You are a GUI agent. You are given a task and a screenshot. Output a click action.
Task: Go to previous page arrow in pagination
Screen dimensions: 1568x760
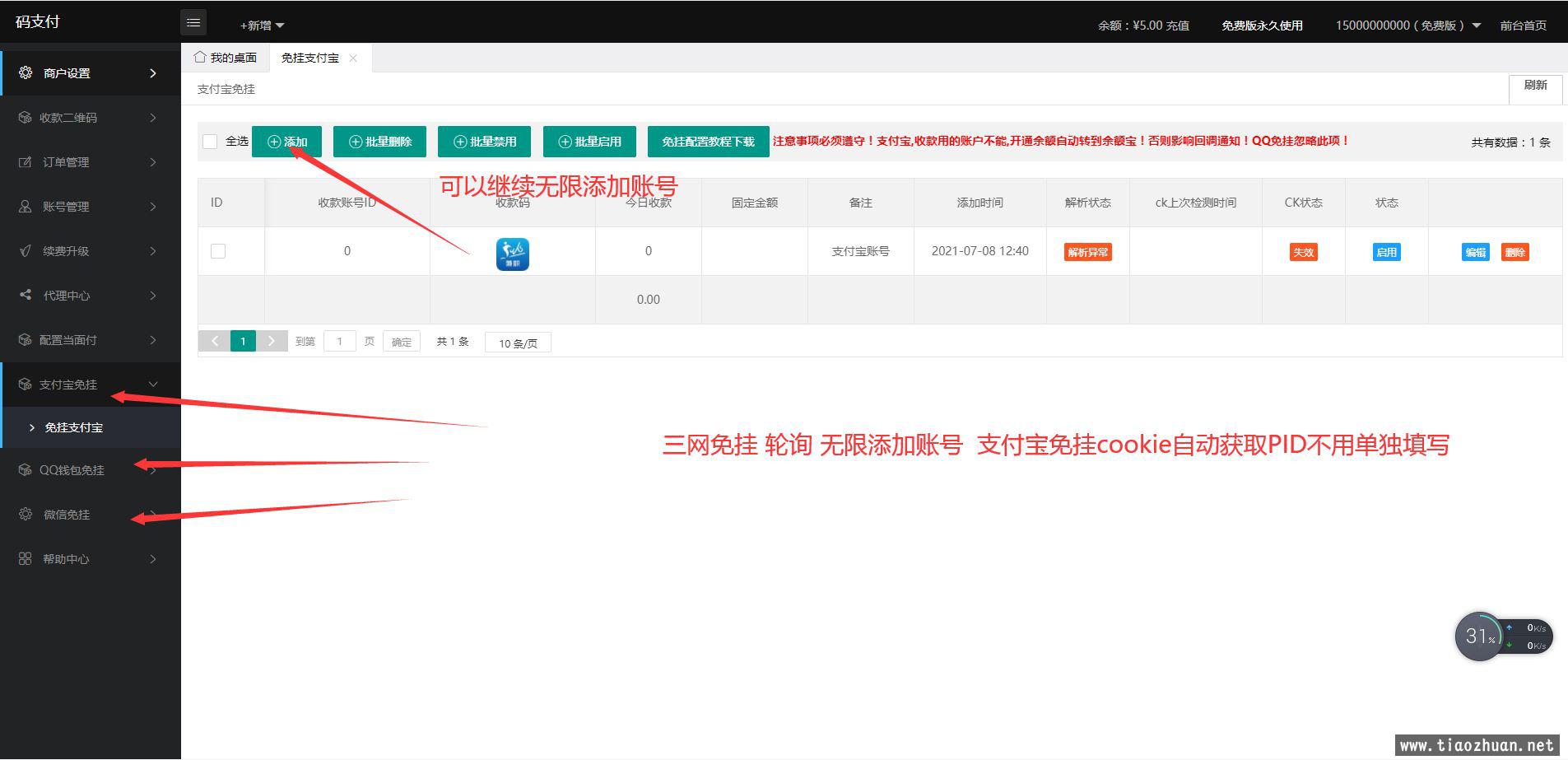tap(215, 341)
